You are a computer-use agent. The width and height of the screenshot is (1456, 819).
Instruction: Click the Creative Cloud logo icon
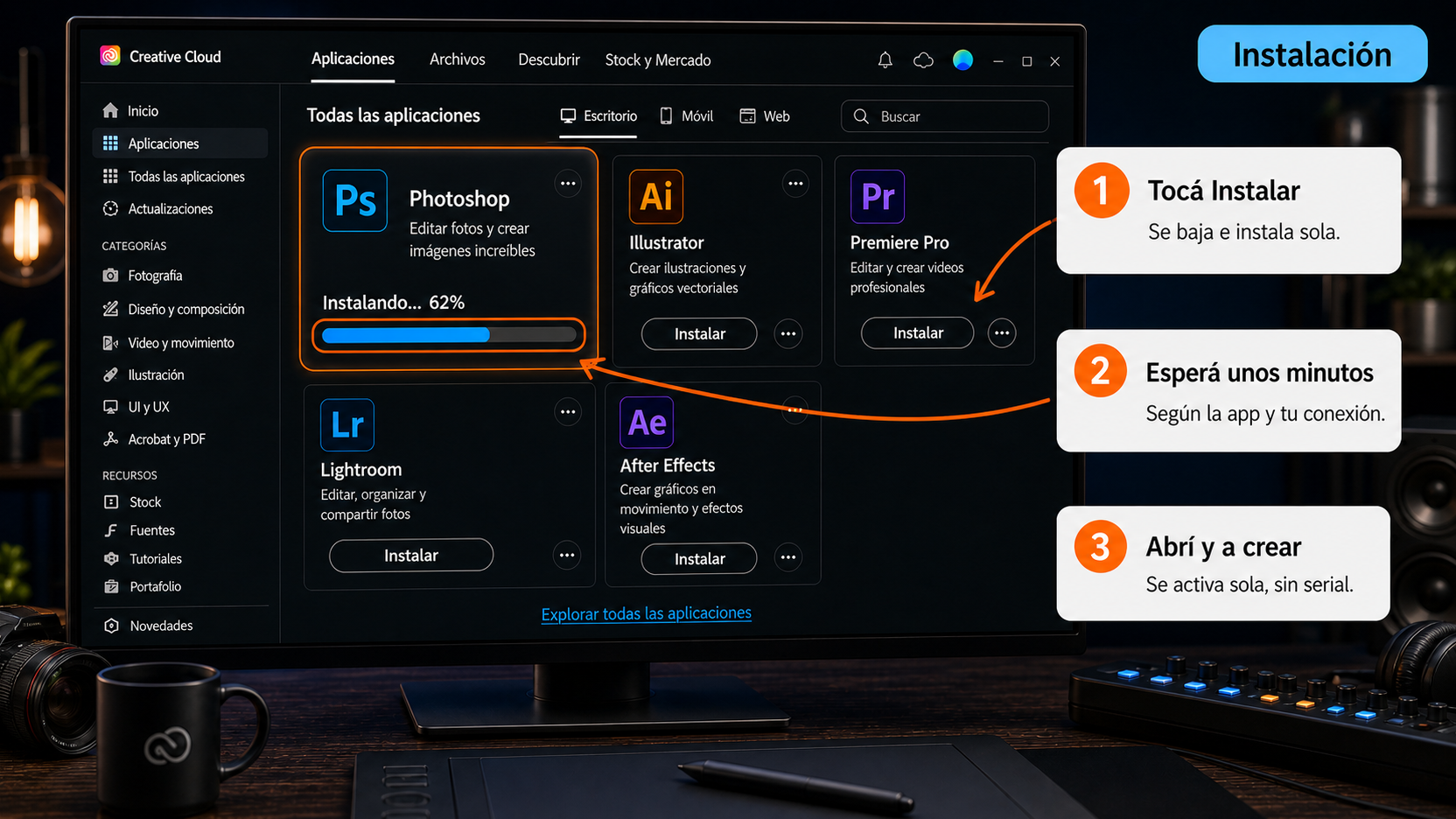click(110, 56)
